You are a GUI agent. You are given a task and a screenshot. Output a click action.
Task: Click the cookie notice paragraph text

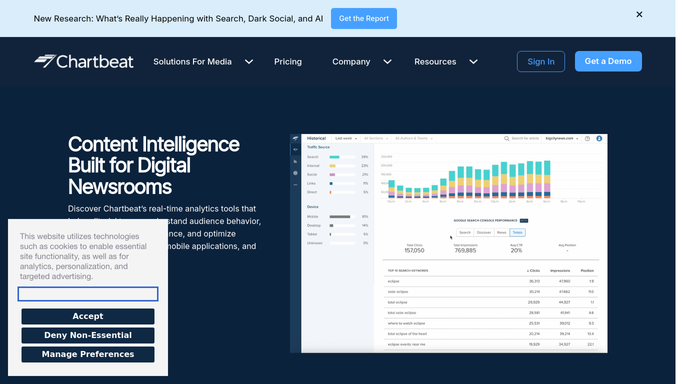tap(84, 256)
